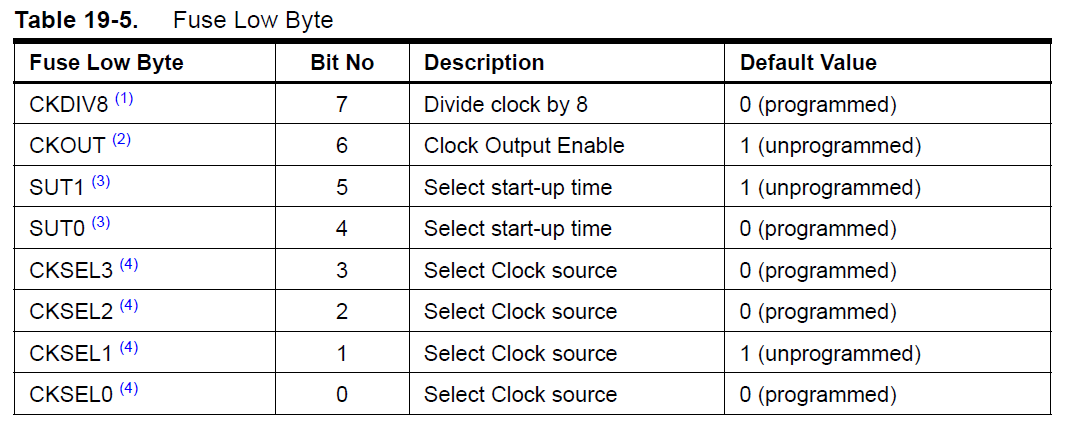1067x431 pixels.
Task: Click the footnote 4 link beside CKSEL0
Action: point(129,389)
